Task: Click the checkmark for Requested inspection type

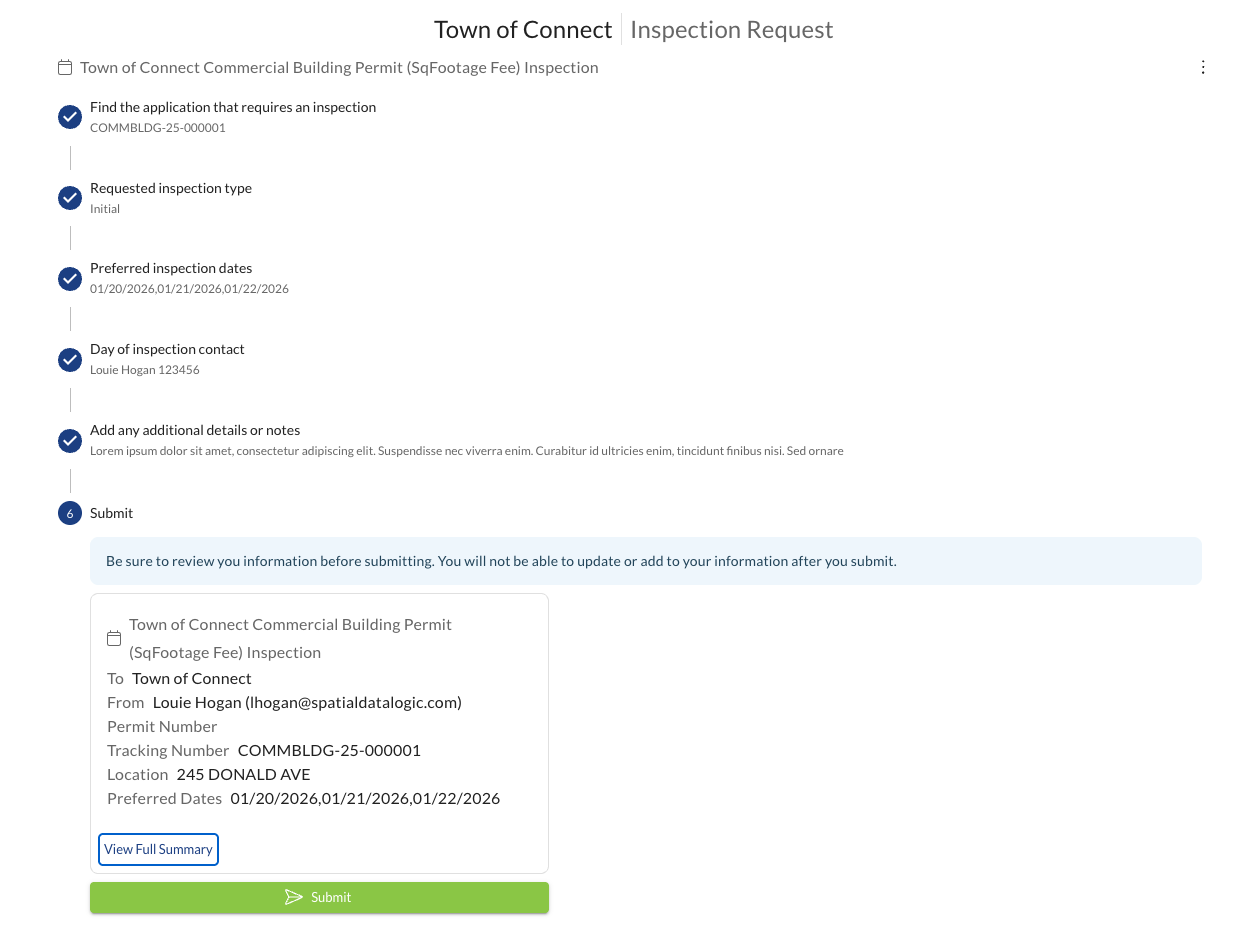Action: pyautogui.click(x=70, y=198)
